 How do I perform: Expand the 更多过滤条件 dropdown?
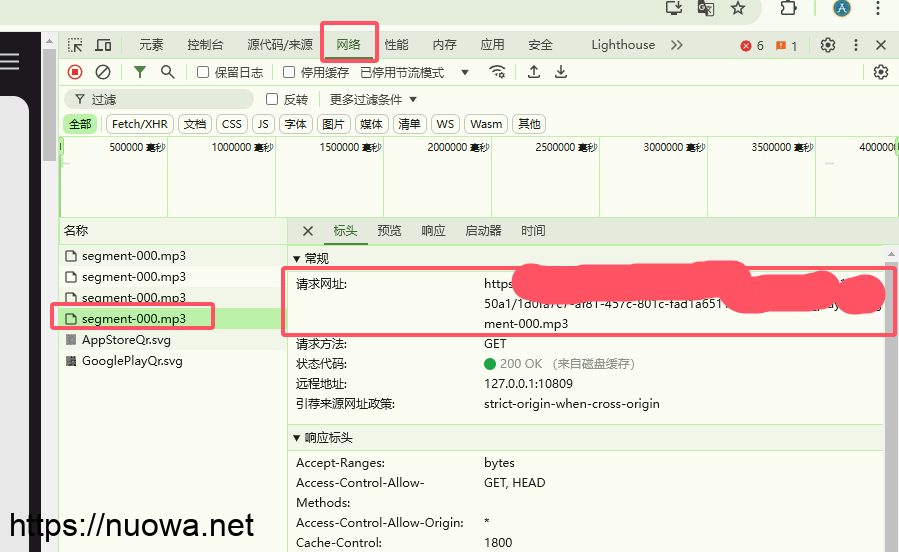[x=373, y=99]
